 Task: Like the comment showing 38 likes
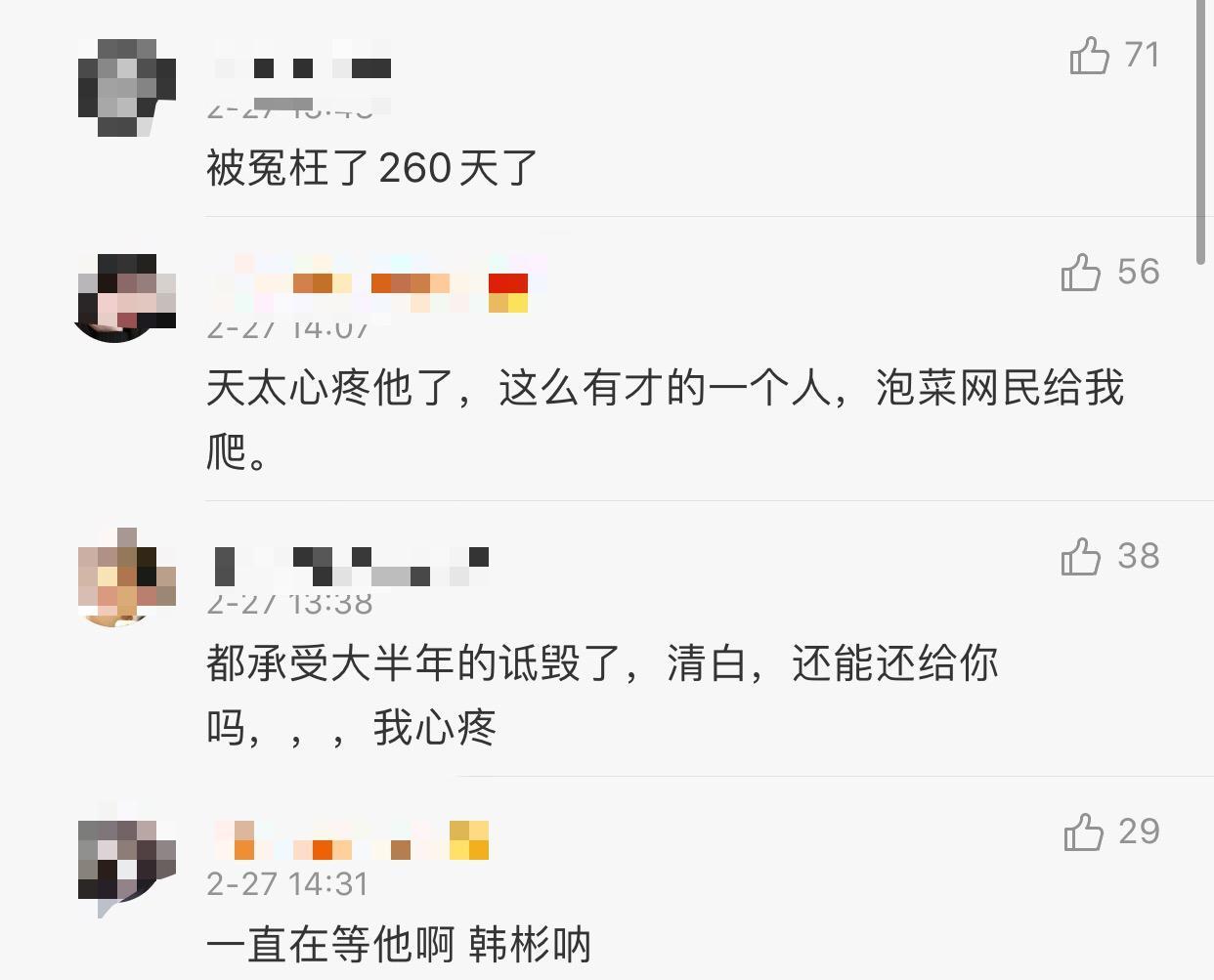(1081, 556)
